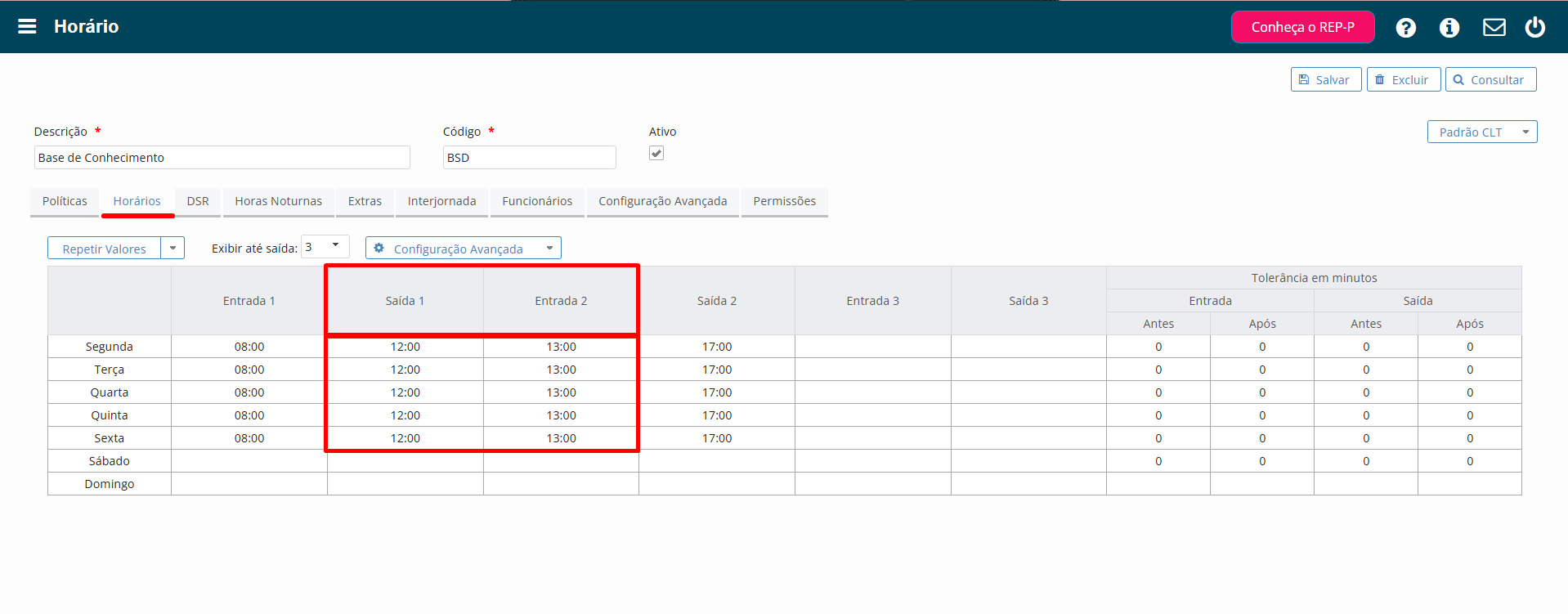Screen dimensions: 1568x614
Task: Switch to the Horas Noturnas tab
Action: coord(279,201)
